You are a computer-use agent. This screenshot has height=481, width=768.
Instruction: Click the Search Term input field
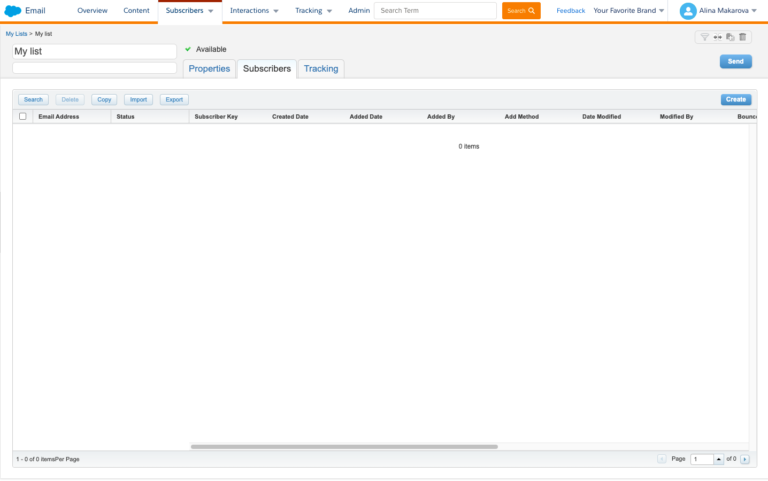tap(435, 10)
